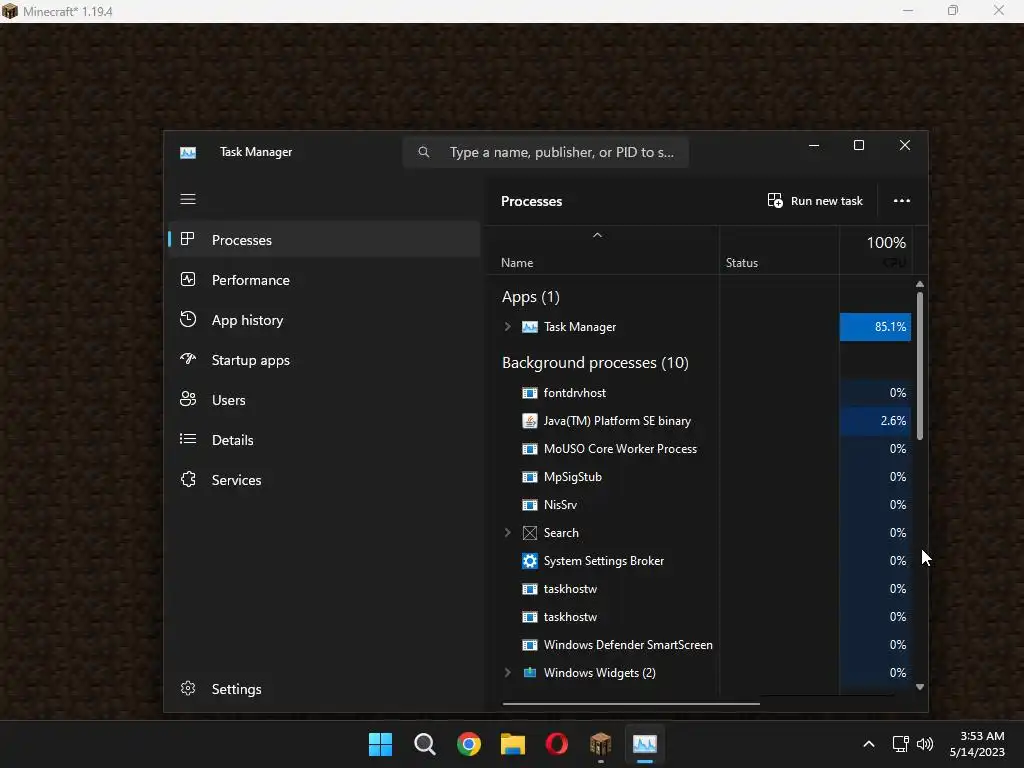Click the System Settings Broker gear icon
This screenshot has width=1024, height=768.
pos(530,560)
